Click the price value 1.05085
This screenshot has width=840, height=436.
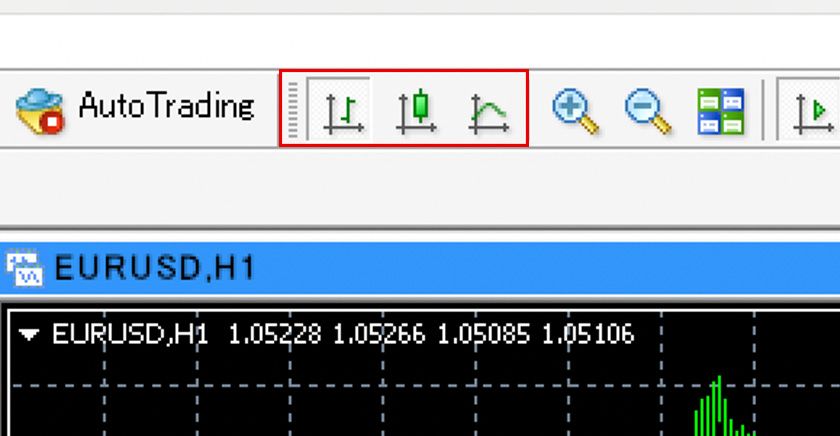click(x=484, y=334)
